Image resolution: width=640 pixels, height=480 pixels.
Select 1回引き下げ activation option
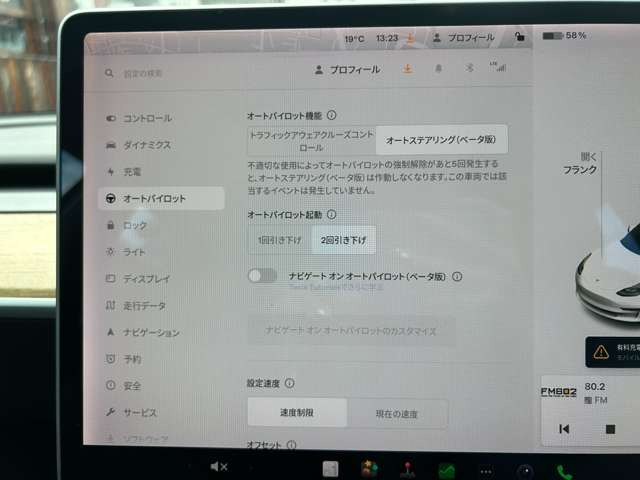click(x=278, y=240)
